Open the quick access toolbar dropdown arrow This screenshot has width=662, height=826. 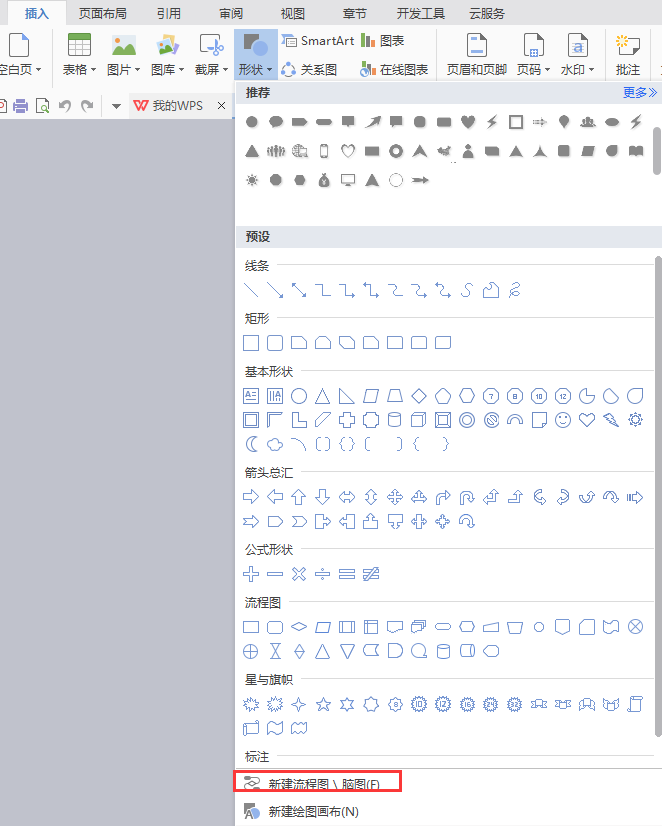[116, 106]
